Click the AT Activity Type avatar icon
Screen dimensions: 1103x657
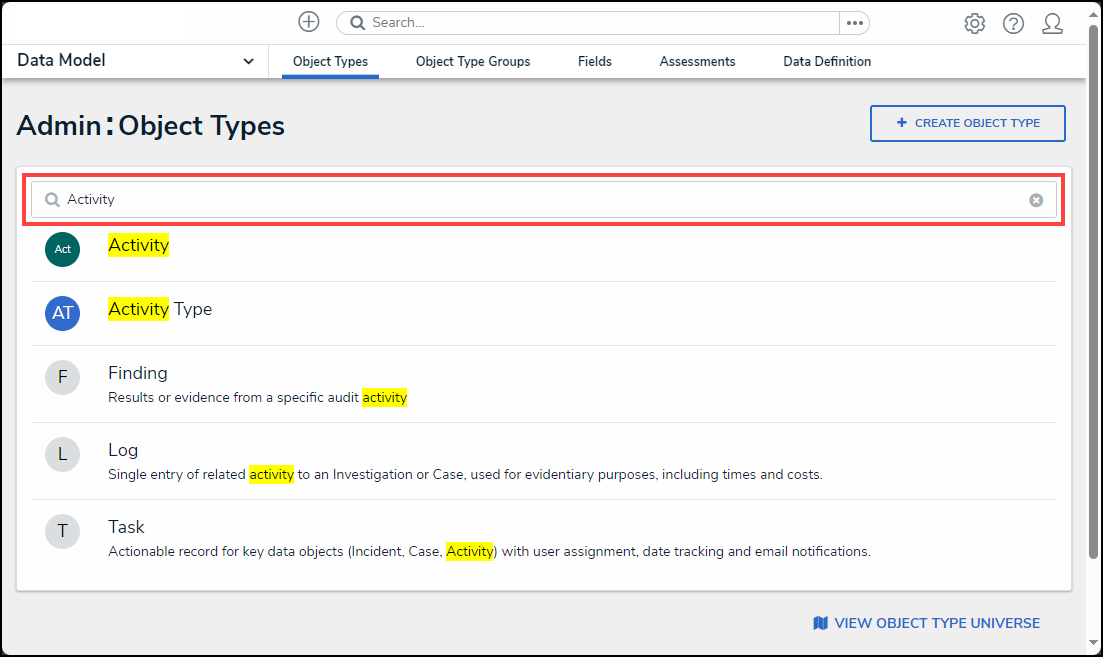pyautogui.click(x=62, y=313)
